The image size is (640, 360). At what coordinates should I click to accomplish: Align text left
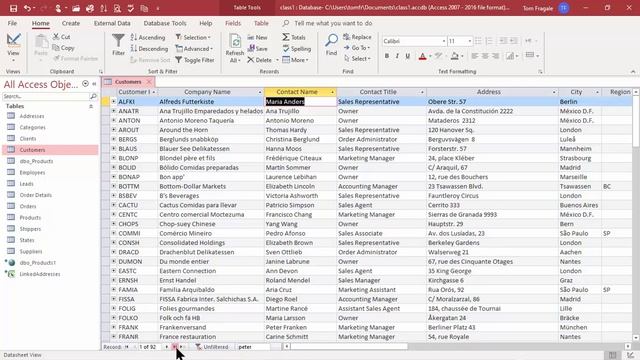click(x=474, y=56)
